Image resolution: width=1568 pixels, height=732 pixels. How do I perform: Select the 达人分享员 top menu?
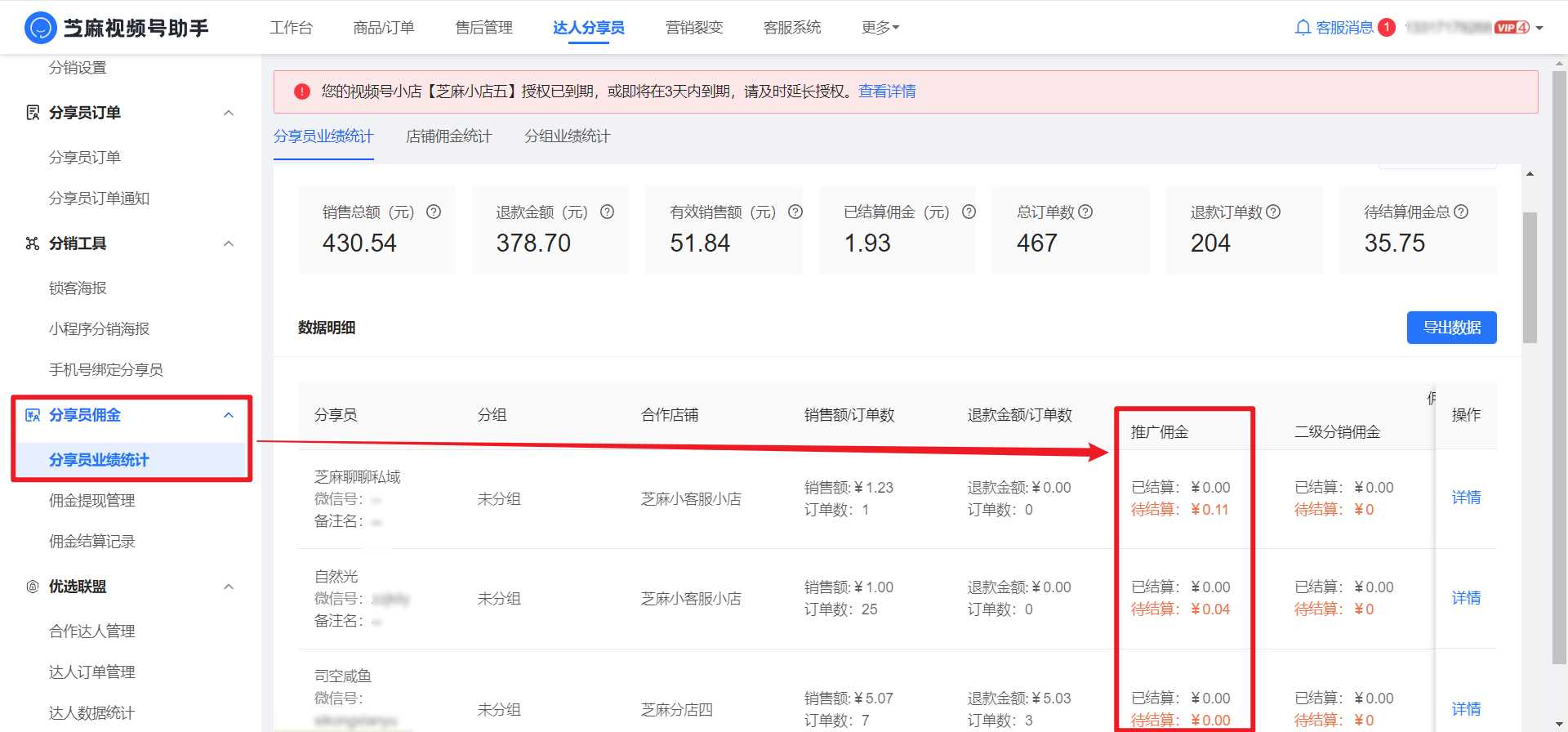(x=589, y=28)
